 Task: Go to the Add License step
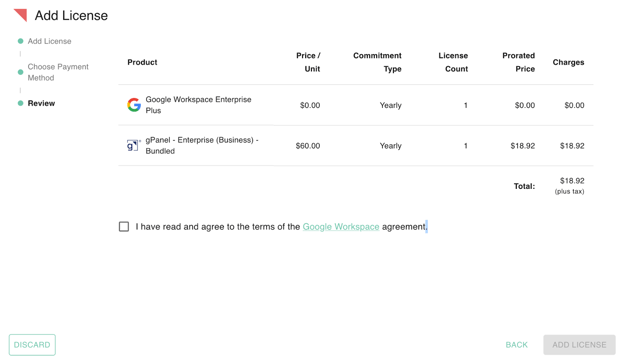tap(49, 41)
